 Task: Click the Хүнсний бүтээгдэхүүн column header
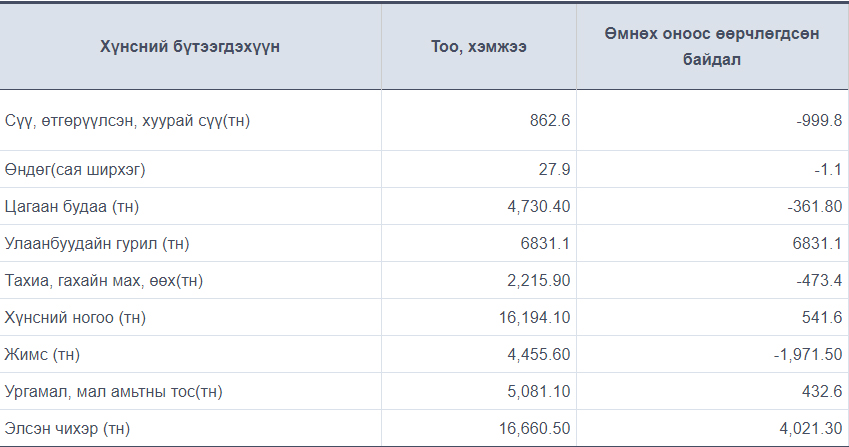tap(190, 47)
